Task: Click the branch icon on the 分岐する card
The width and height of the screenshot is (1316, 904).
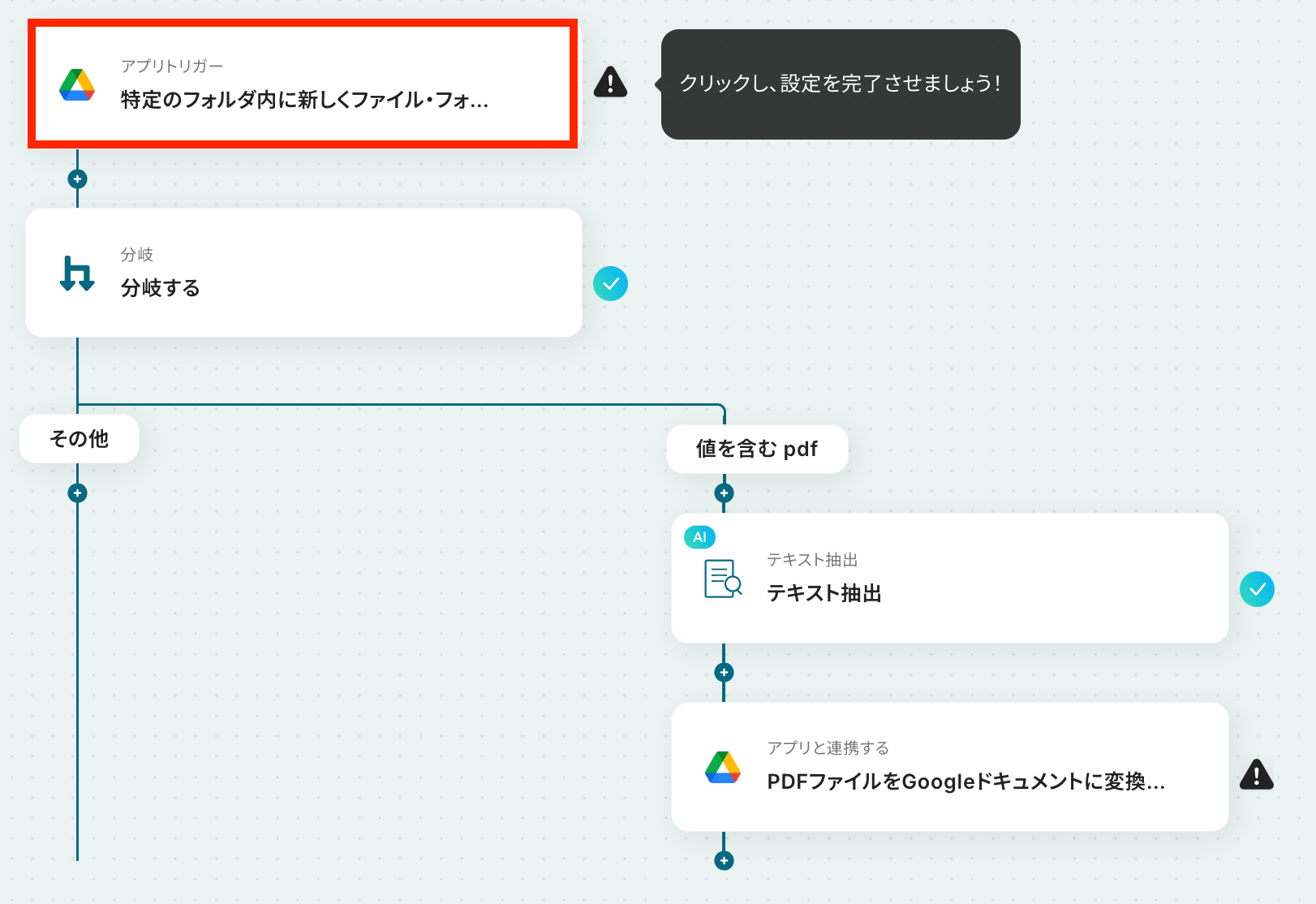Action: tap(77, 273)
